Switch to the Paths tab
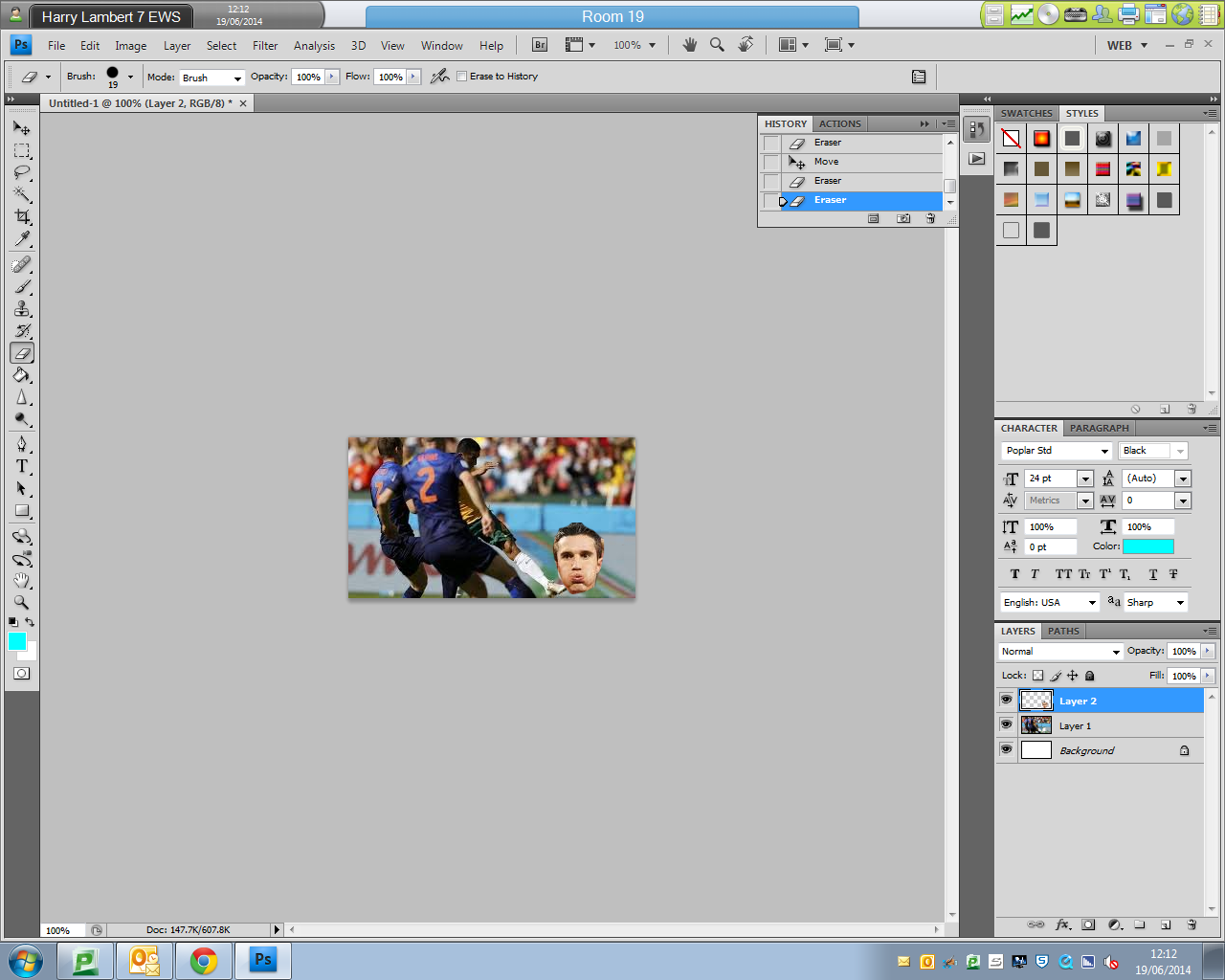 pyautogui.click(x=1063, y=631)
